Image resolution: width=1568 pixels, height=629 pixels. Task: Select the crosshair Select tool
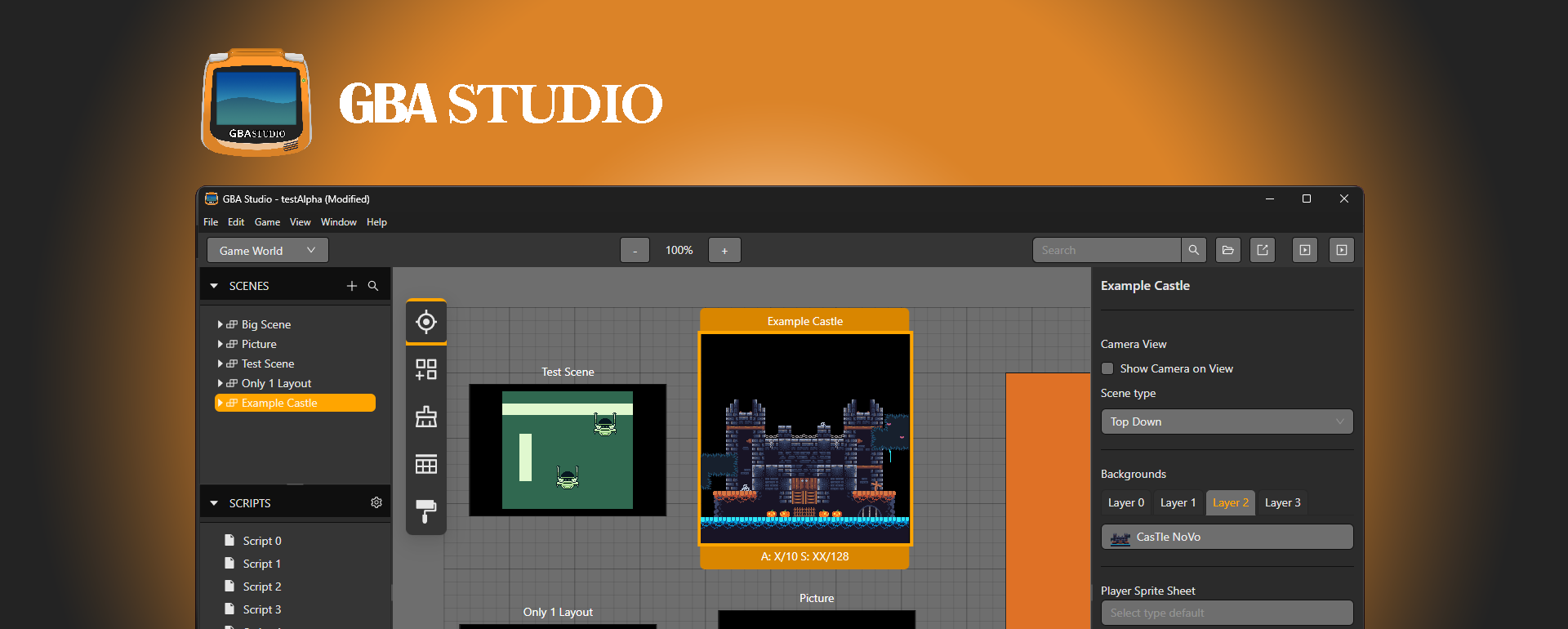click(426, 322)
